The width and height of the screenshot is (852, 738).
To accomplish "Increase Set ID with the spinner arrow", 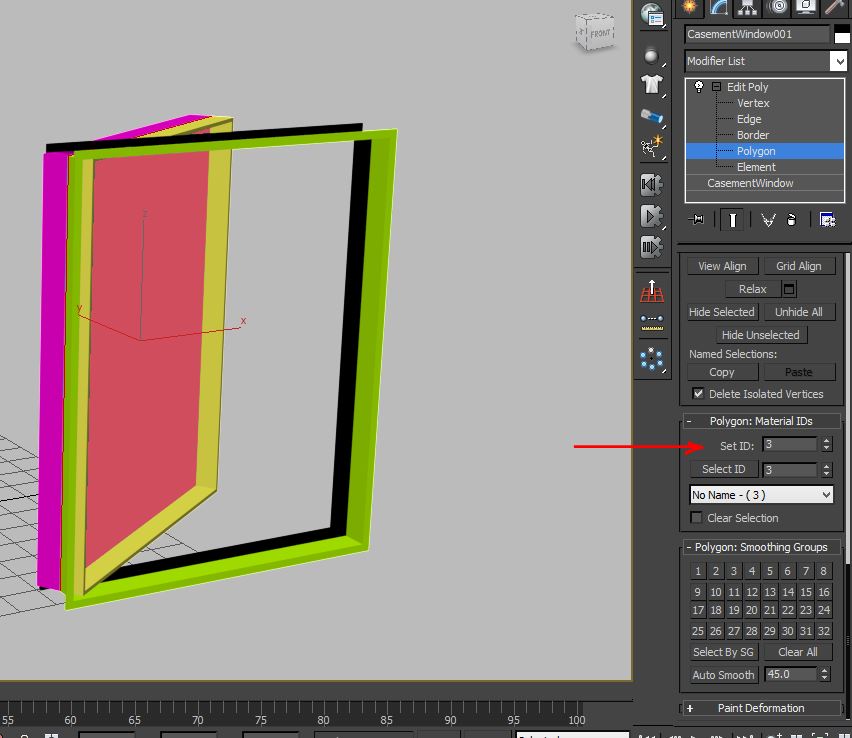I will pos(827,440).
